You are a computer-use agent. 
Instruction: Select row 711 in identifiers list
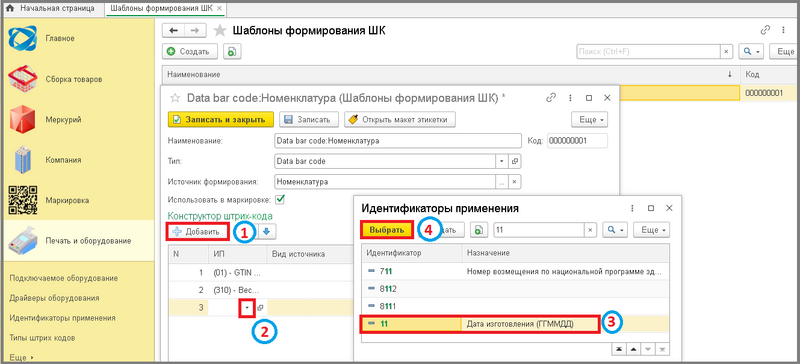tap(515, 271)
